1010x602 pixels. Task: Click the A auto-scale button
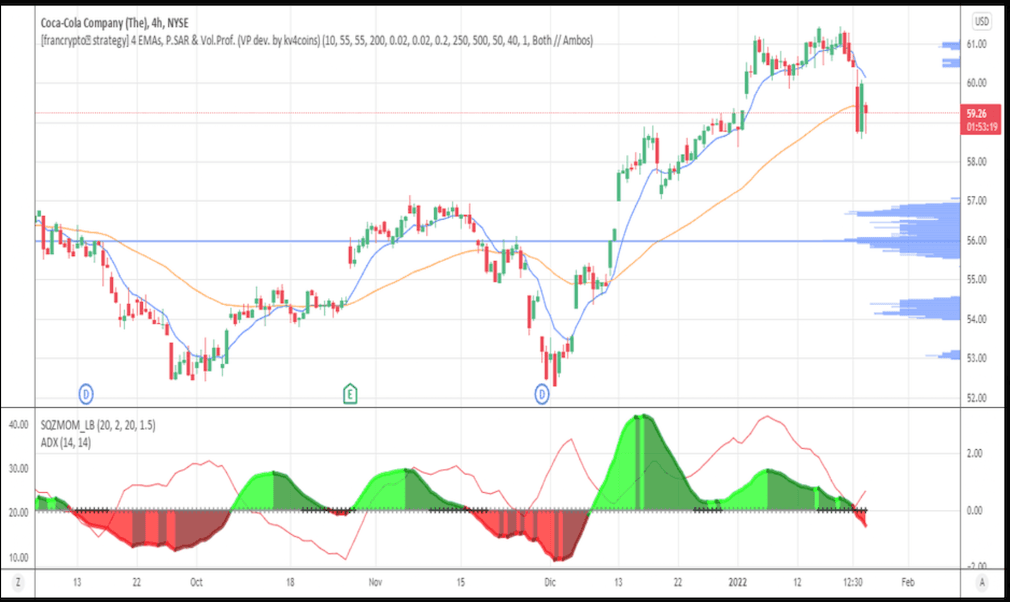click(982, 582)
